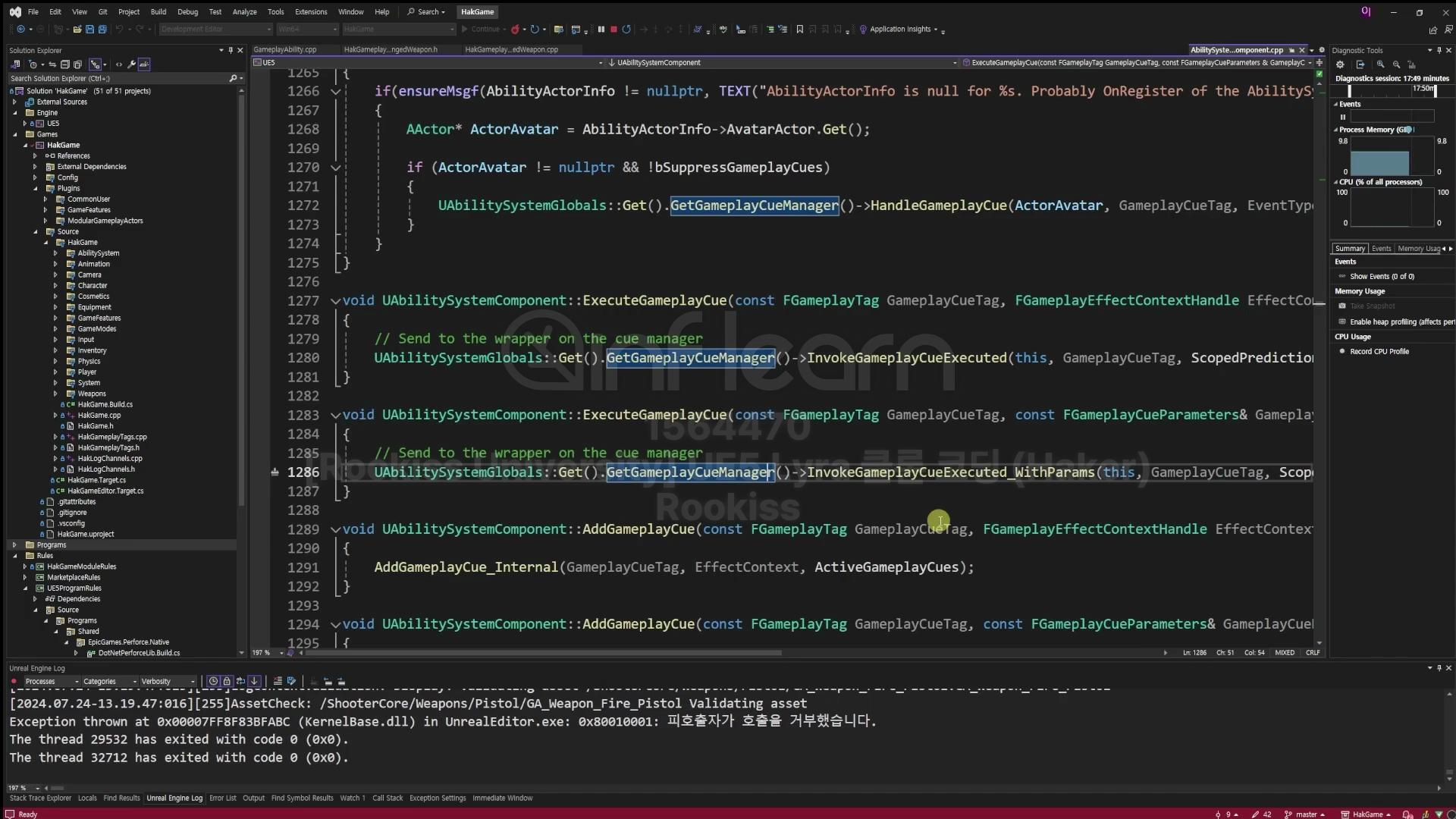Image resolution: width=1456 pixels, height=819 pixels.
Task: Click Zoom In icon in Diagnostic Tools
Action: [1381, 65]
